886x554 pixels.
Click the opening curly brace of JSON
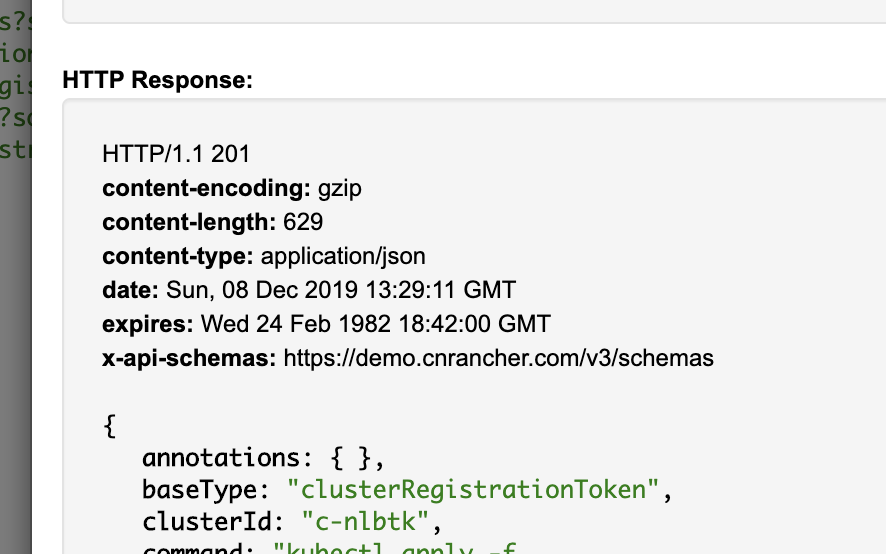pyautogui.click(x=110, y=426)
